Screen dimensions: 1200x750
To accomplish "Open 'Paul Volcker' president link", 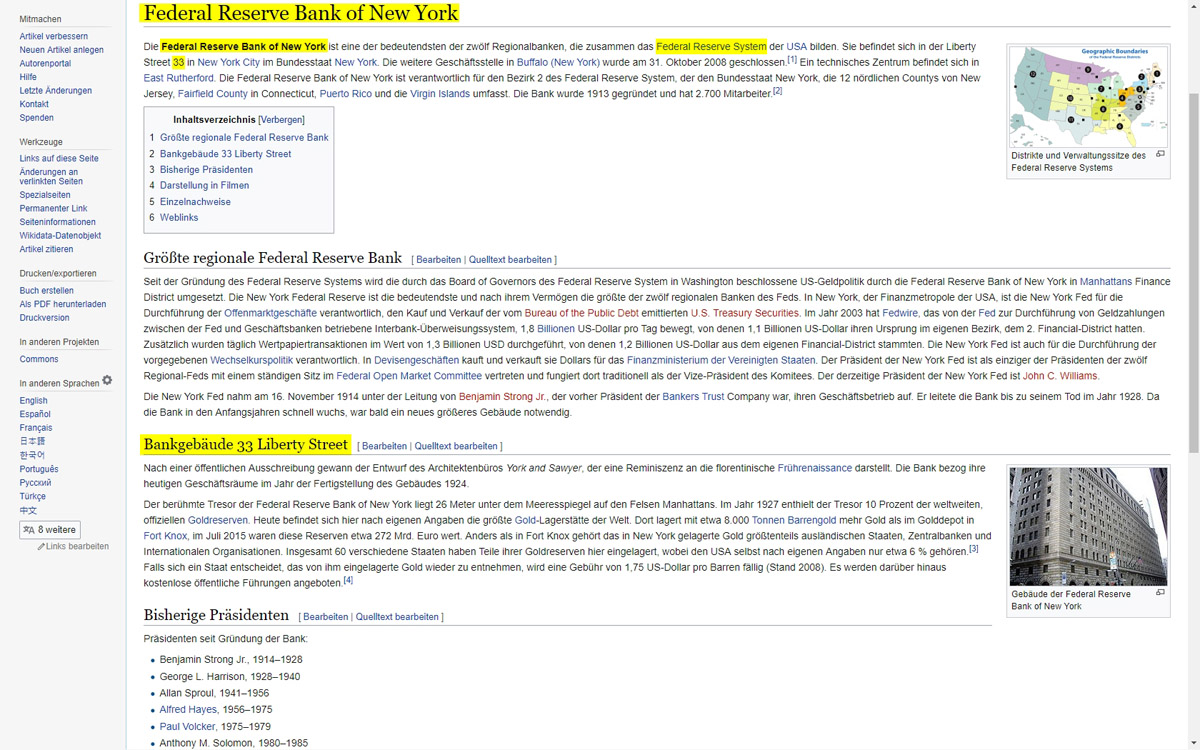I will point(187,727).
